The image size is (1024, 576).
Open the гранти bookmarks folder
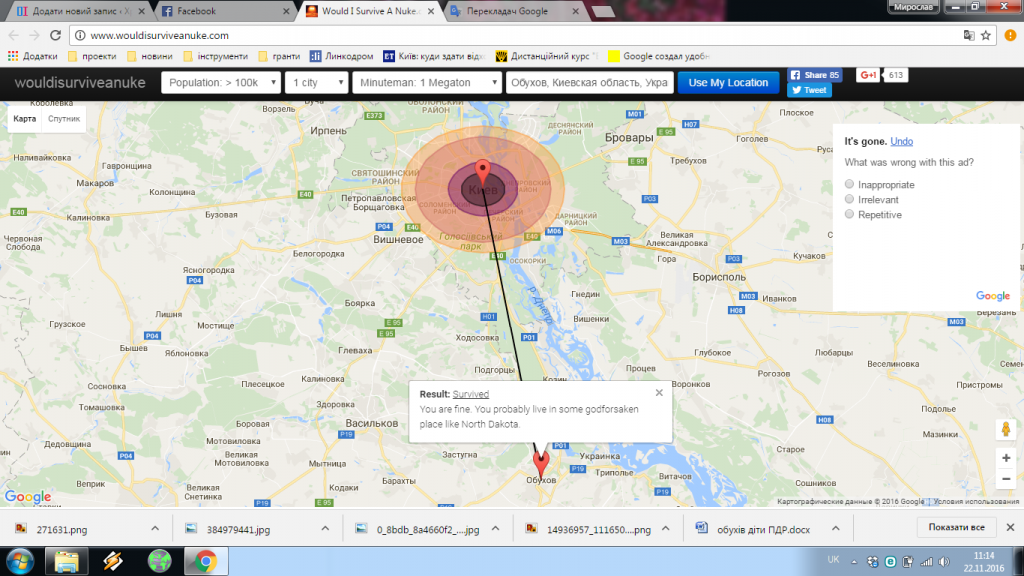pyautogui.click(x=280, y=56)
